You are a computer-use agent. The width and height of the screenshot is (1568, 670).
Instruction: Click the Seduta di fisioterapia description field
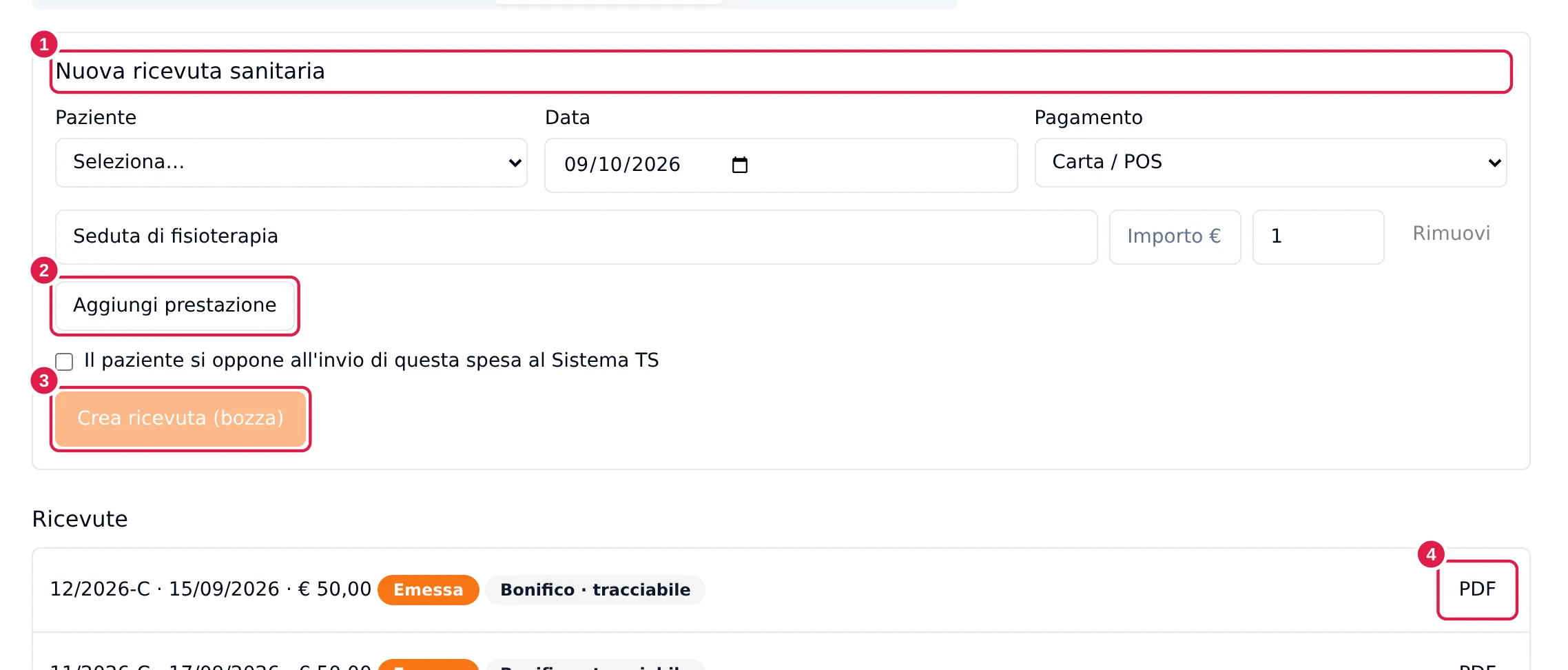coord(576,237)
